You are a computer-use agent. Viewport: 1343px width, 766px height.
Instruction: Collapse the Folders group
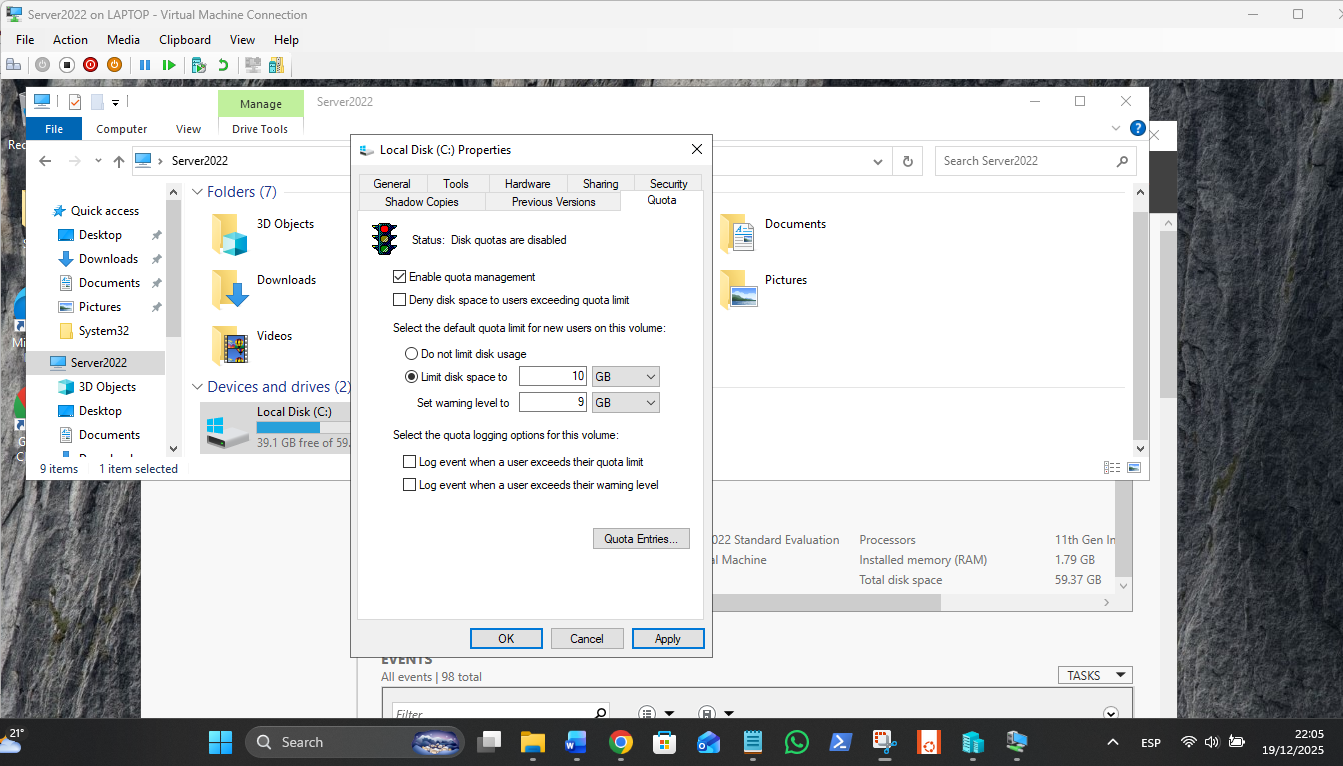(197, 192)
